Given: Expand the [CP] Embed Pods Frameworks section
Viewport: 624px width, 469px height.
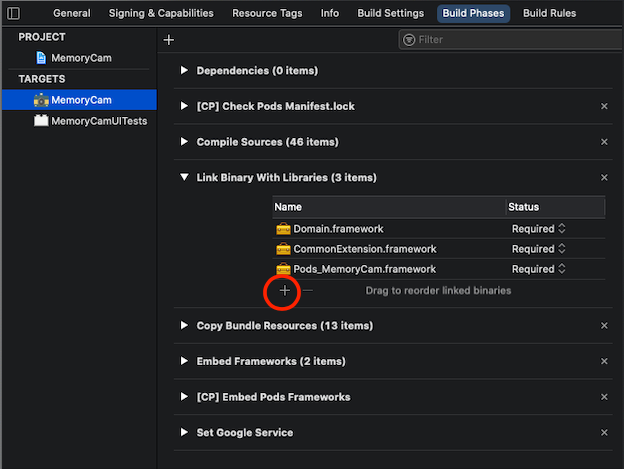Looking at the screenshot, I should tap(184, 397).
